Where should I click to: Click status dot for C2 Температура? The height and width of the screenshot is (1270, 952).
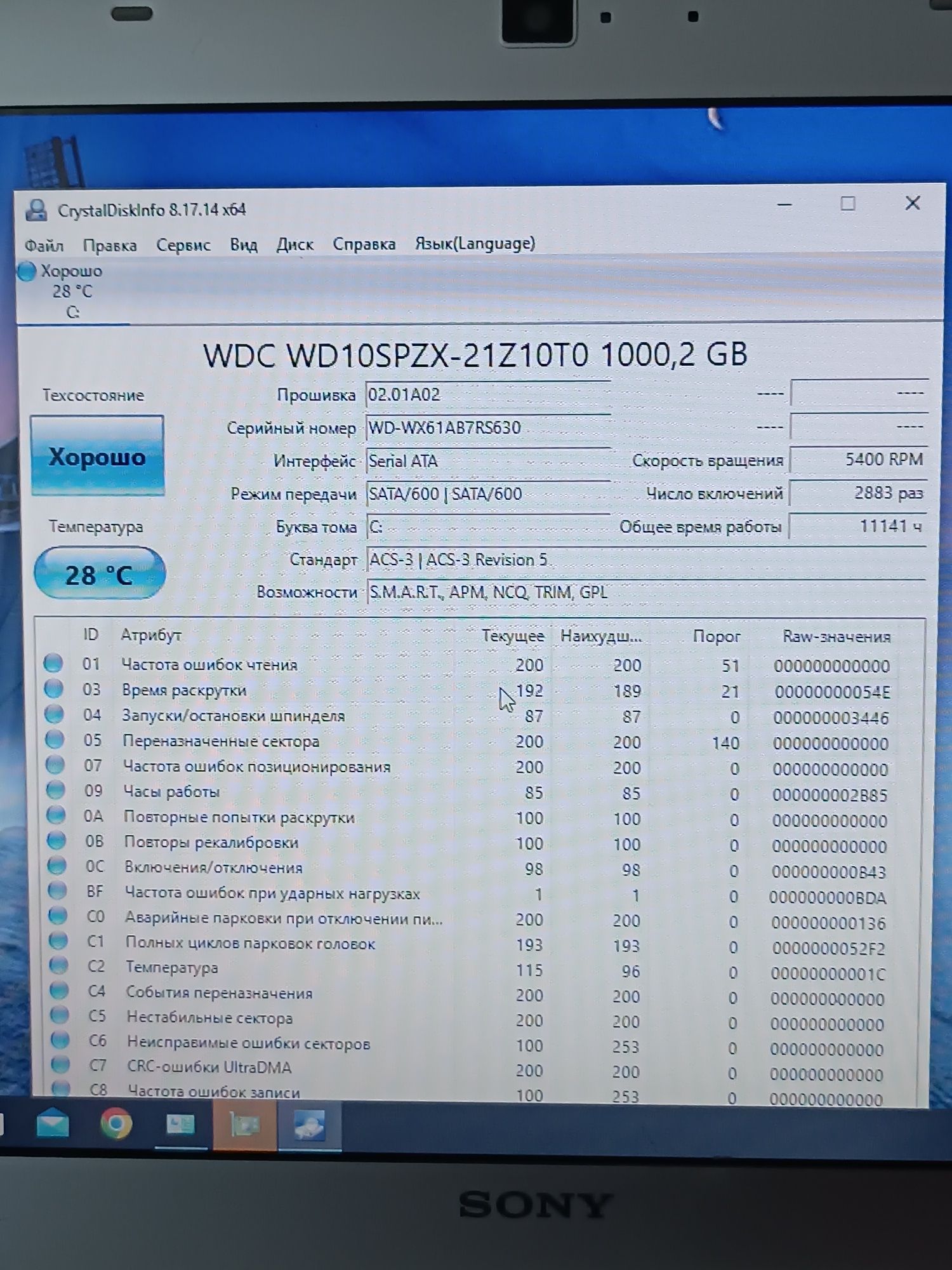59,966
